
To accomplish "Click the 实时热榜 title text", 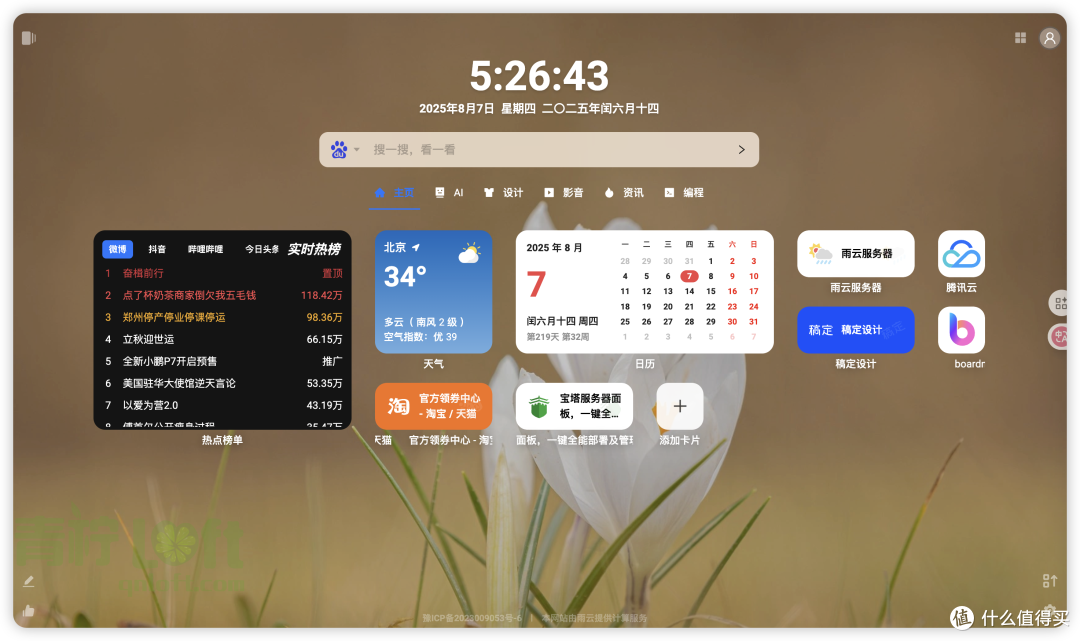I will [313, 249].
